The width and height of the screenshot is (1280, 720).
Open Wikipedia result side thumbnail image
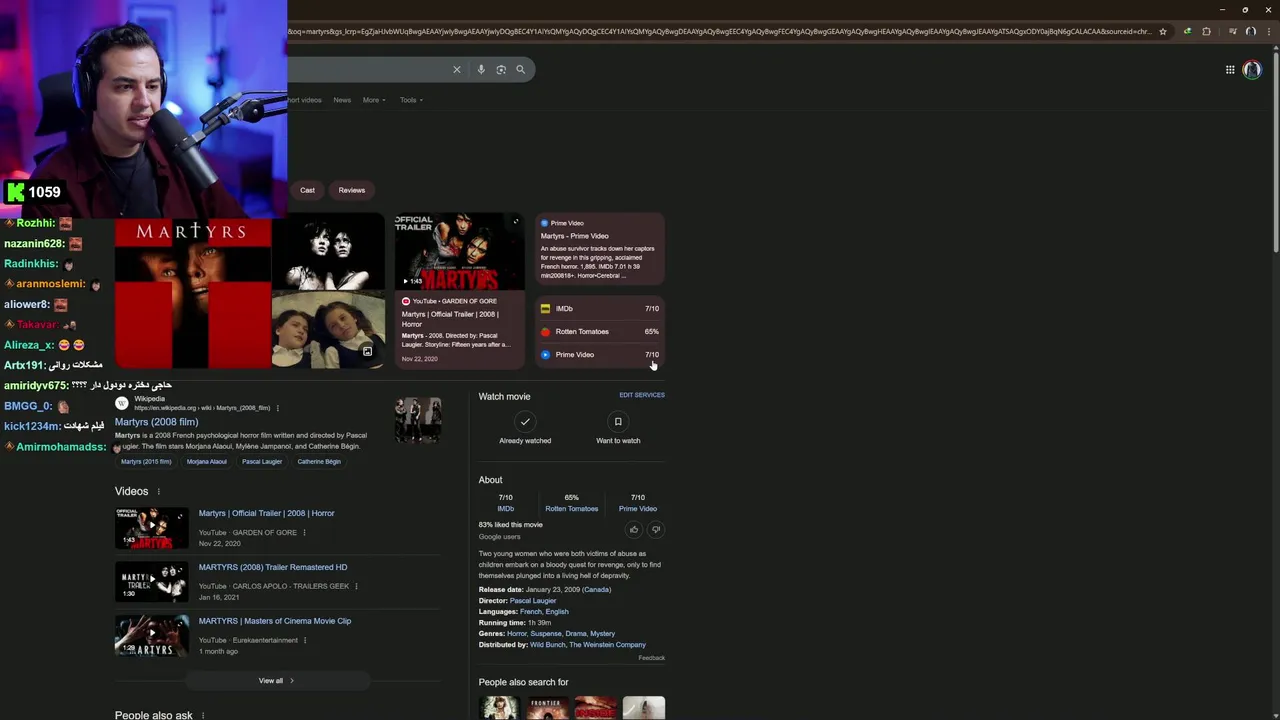418,420
